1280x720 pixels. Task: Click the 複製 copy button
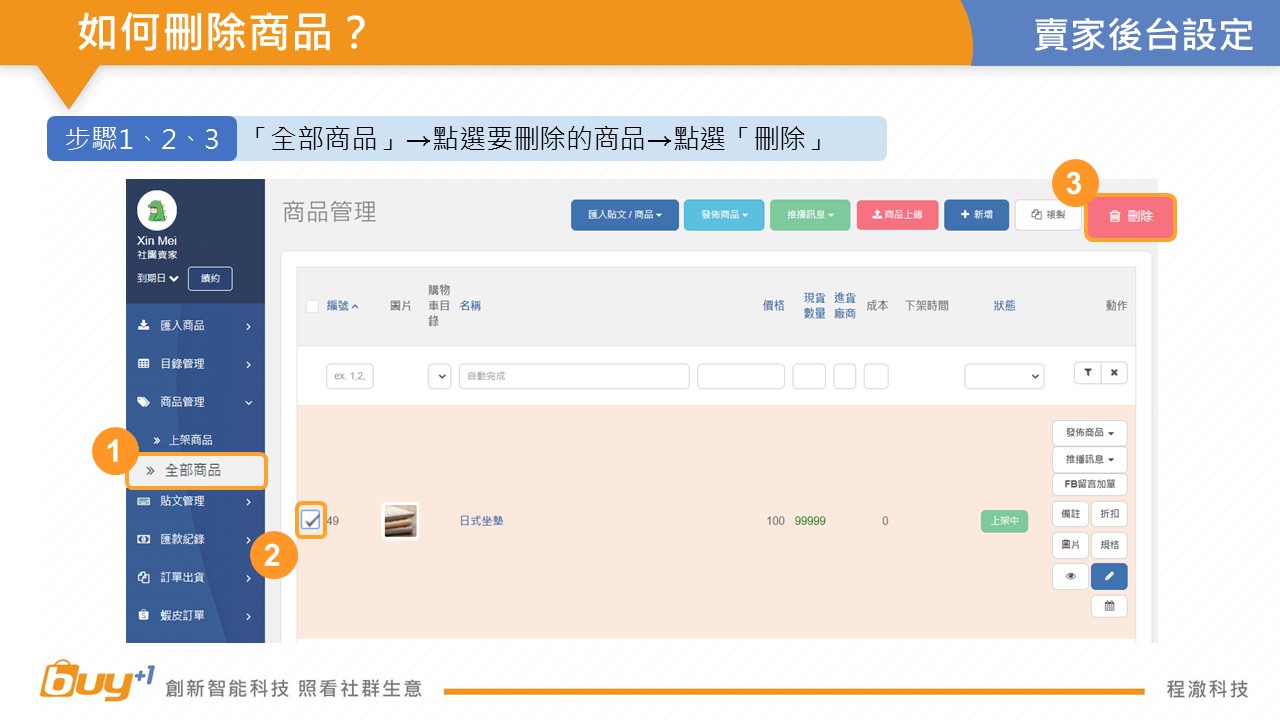tap(1048, 215)
